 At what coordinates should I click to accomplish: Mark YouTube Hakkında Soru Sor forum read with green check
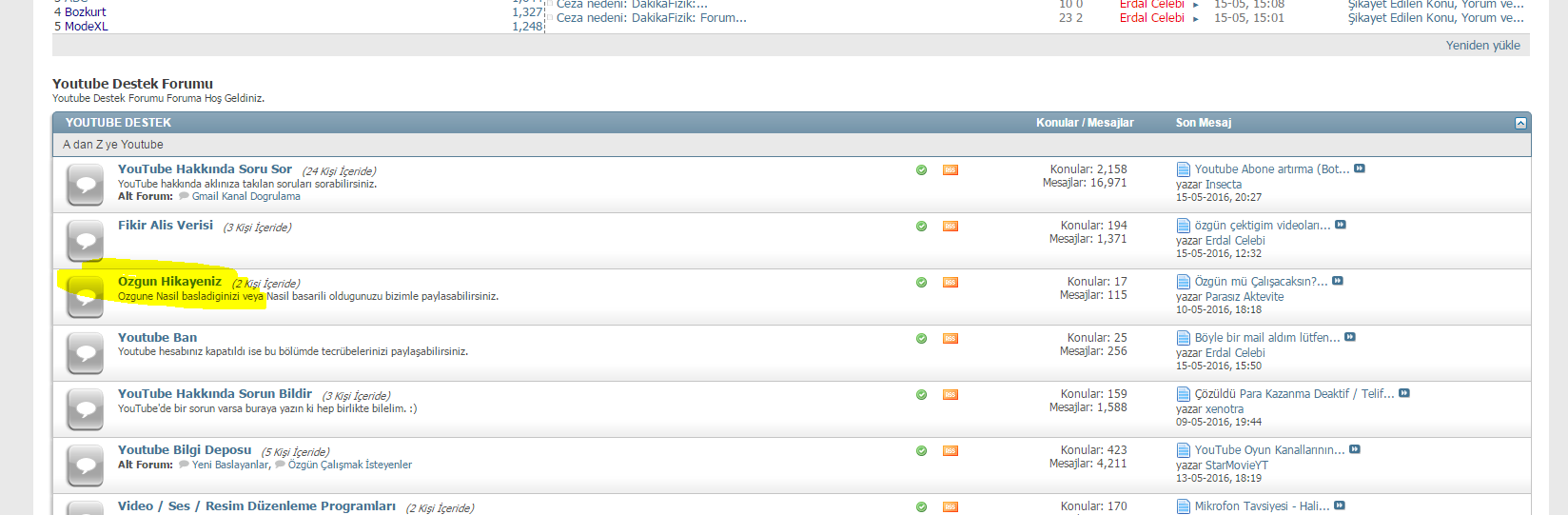(x=921, y=169)
